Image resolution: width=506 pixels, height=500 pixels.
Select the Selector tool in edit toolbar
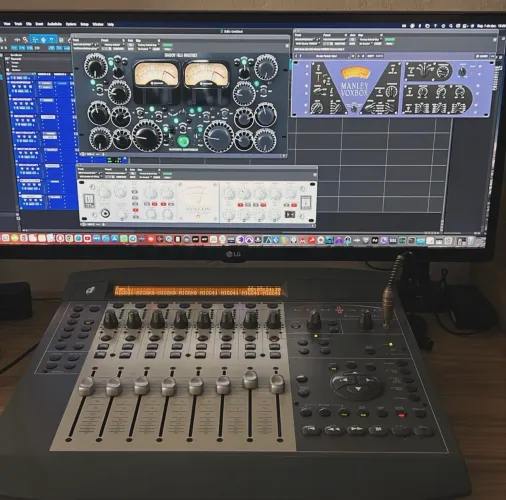43,40
